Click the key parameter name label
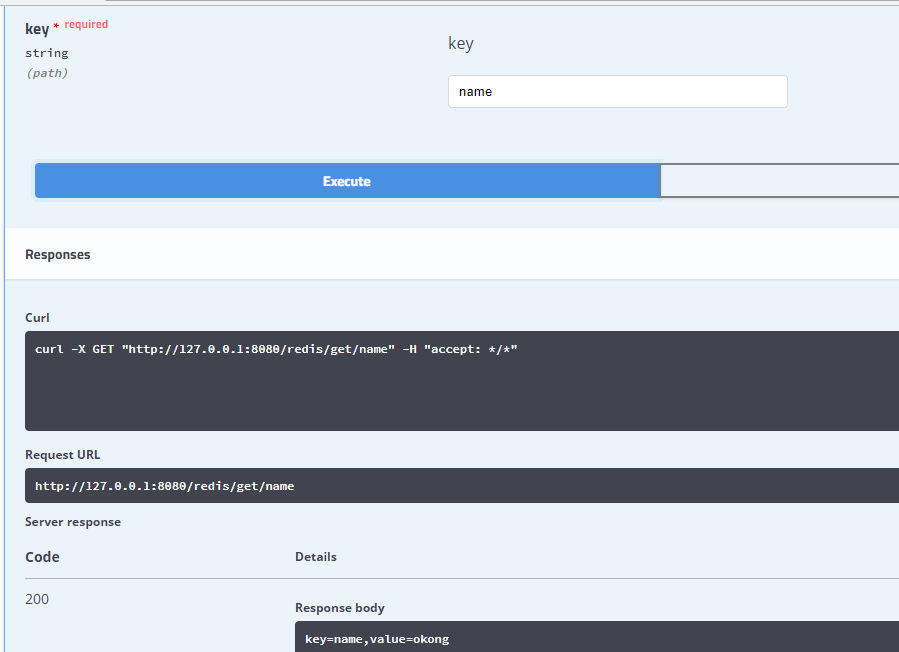 click(36, 29)
